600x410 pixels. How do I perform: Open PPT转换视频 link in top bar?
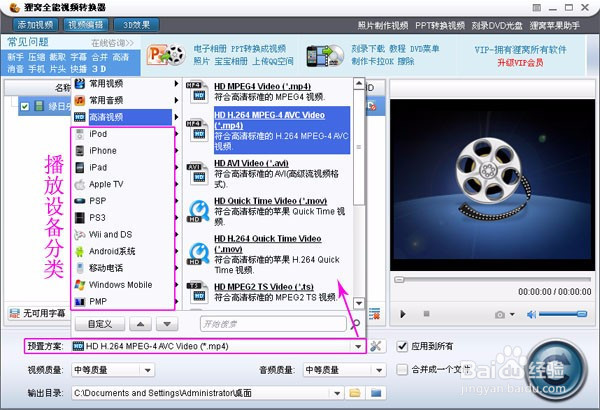pyautogui.click(x=440, y=26)
